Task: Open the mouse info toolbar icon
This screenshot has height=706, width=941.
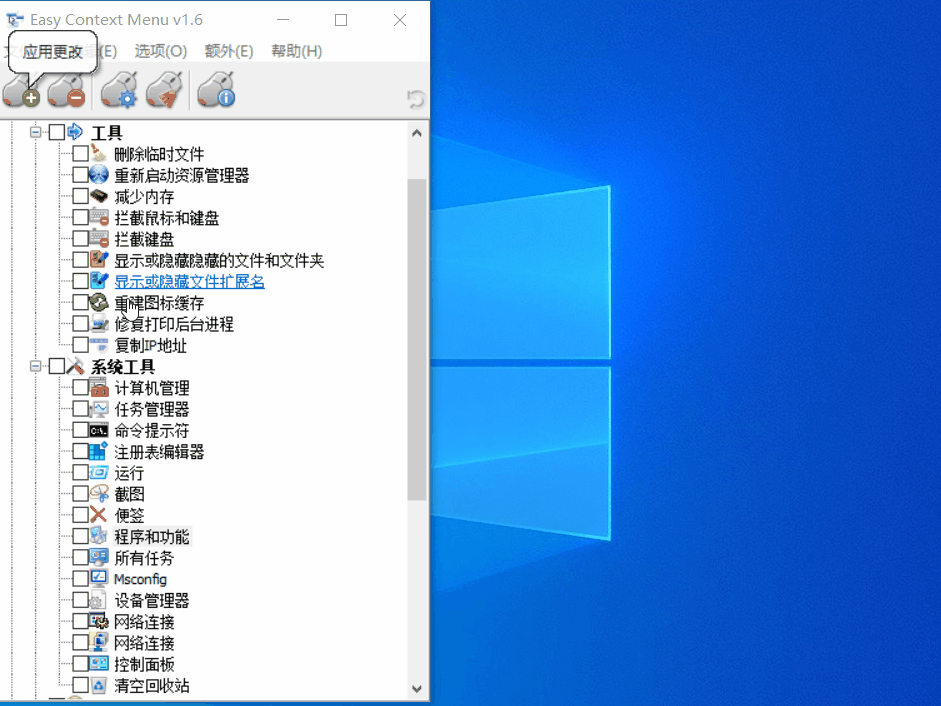Action: (217, 91)
